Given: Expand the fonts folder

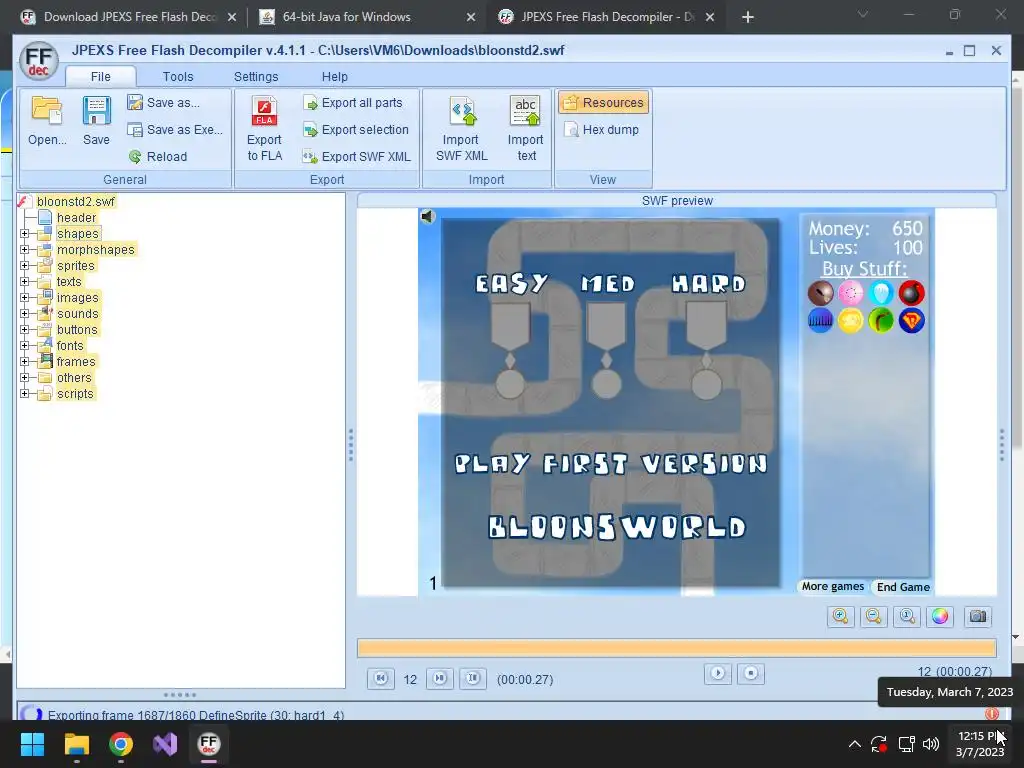Looking at the screenshot, I should pyautogui.click(x=24, y=345).
